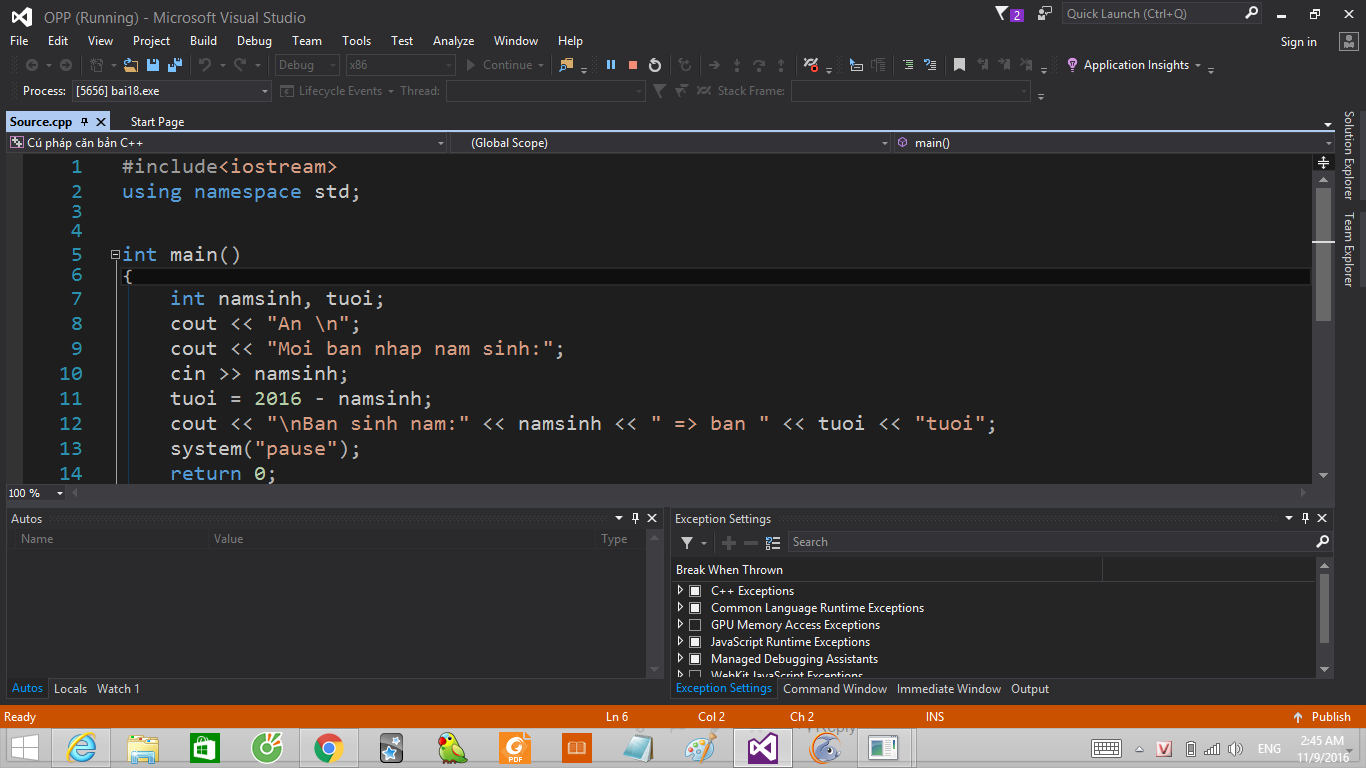The height and width of the screenshot is (768, 1366).
Task: Toggle the JavaScript Runtime Exceptions checkbox
Action: point(695,642)
